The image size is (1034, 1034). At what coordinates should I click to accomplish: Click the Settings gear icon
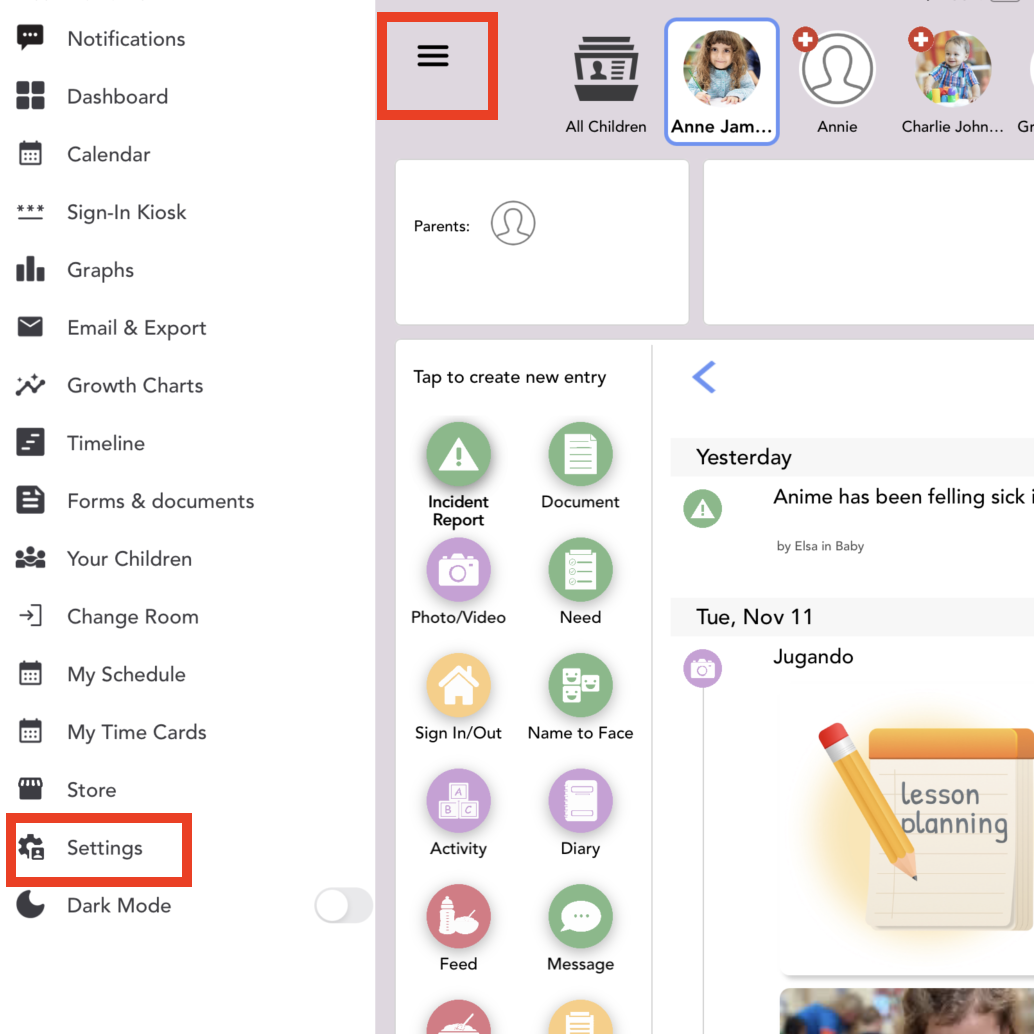click(x=30, y=847)
